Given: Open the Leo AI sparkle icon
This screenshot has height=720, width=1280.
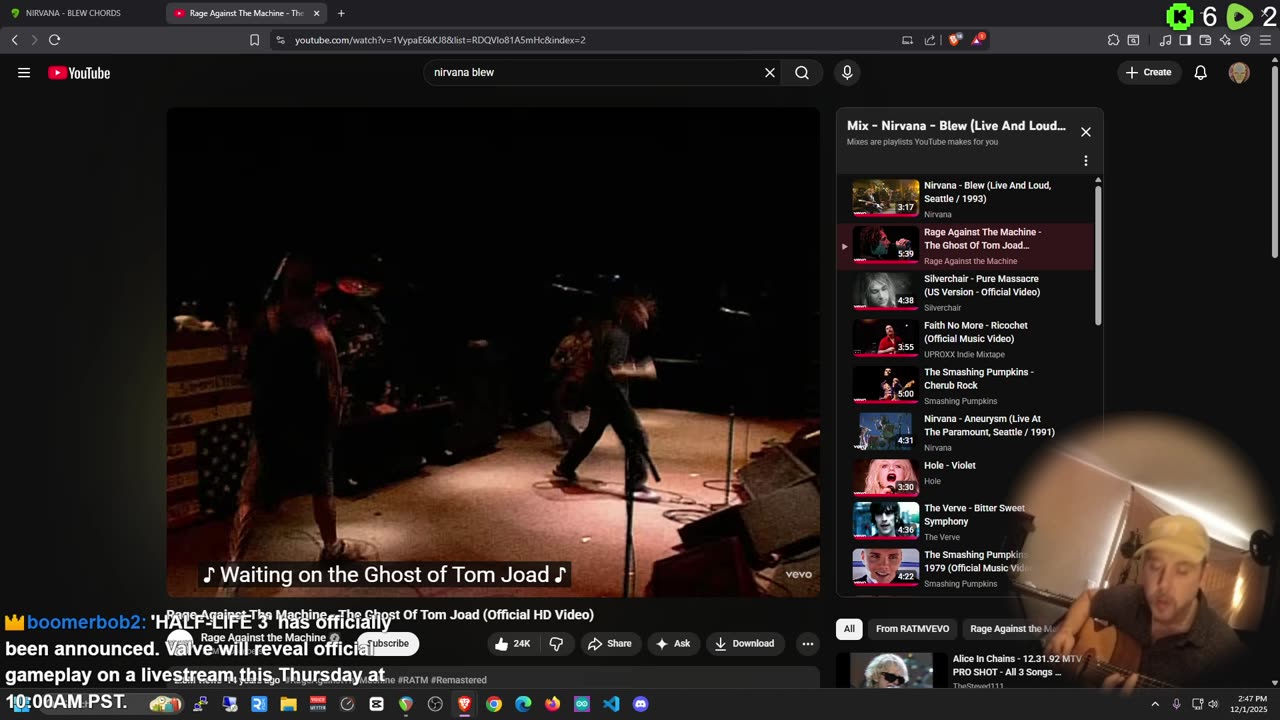Looking at the screenshot, I should coord(1225,40).
